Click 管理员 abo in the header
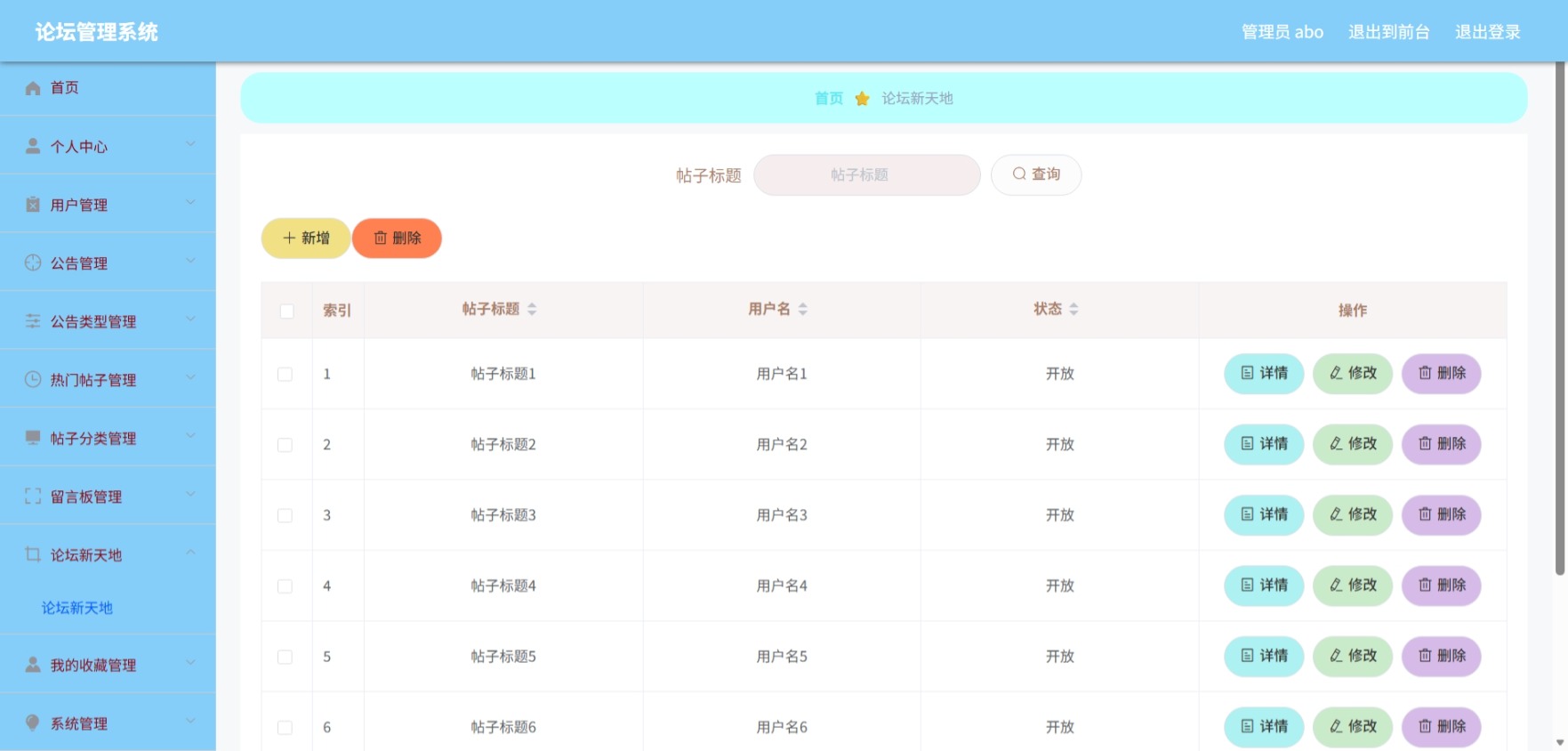 [x=1283, y=32]
